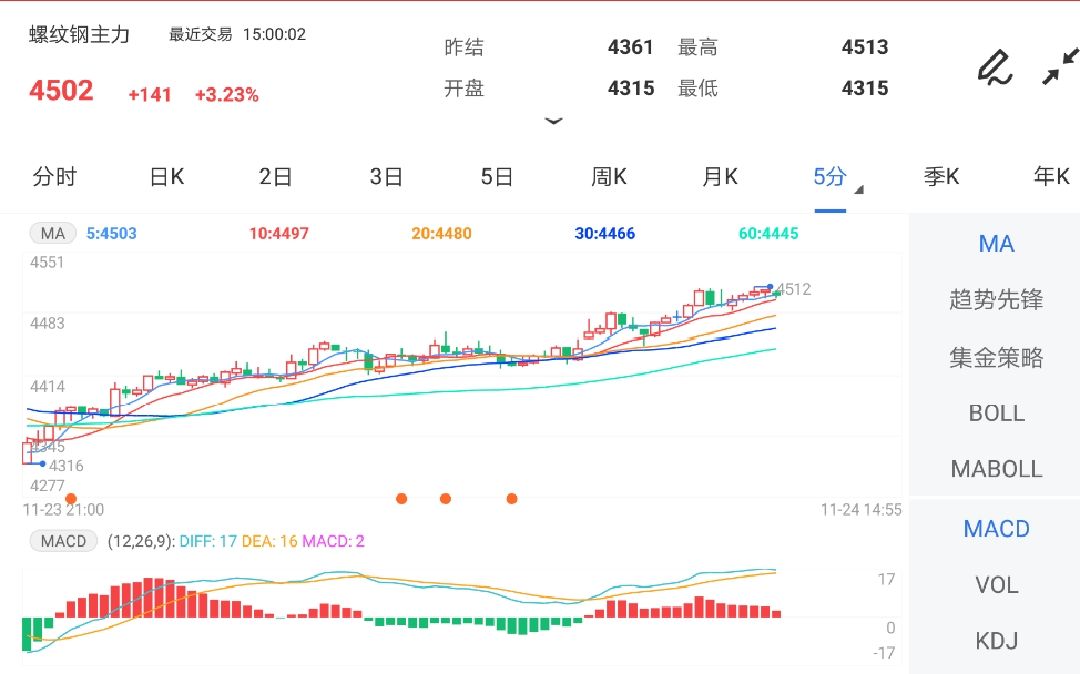Select MACD in the sub-indicator list
The image size is (1080, 674).
coord(997,529)
